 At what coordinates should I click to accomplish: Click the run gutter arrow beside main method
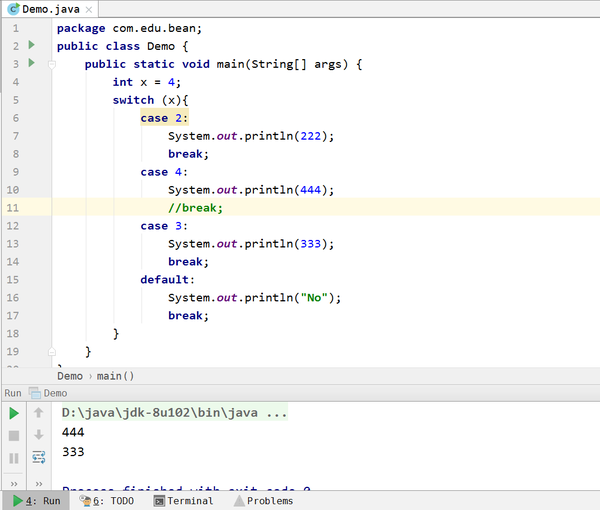point(32,63)
